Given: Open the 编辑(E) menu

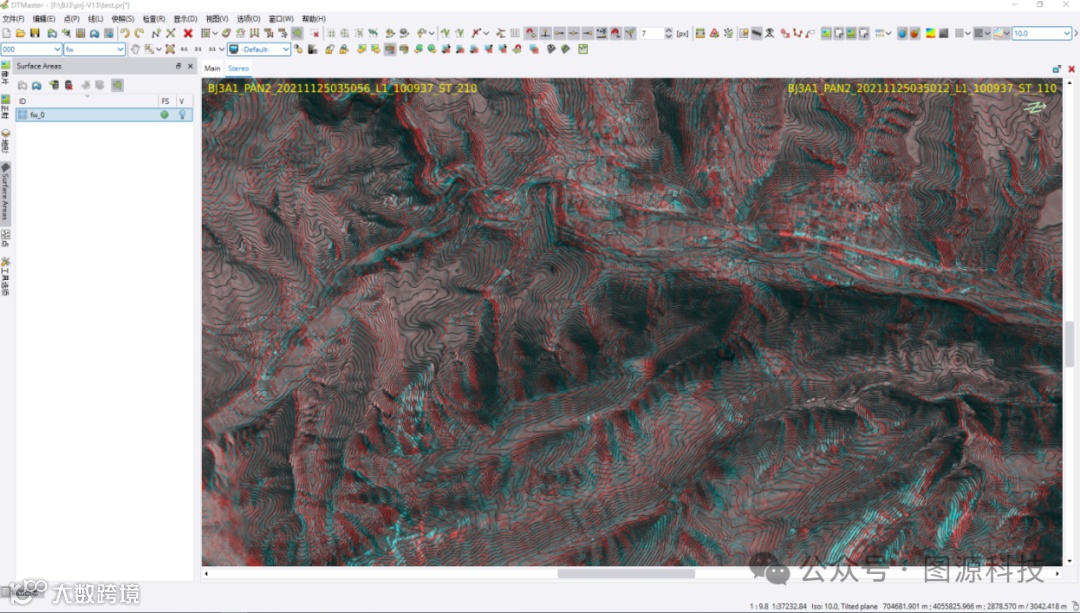Looking at the screenshot, I should (x=44, y=19).
